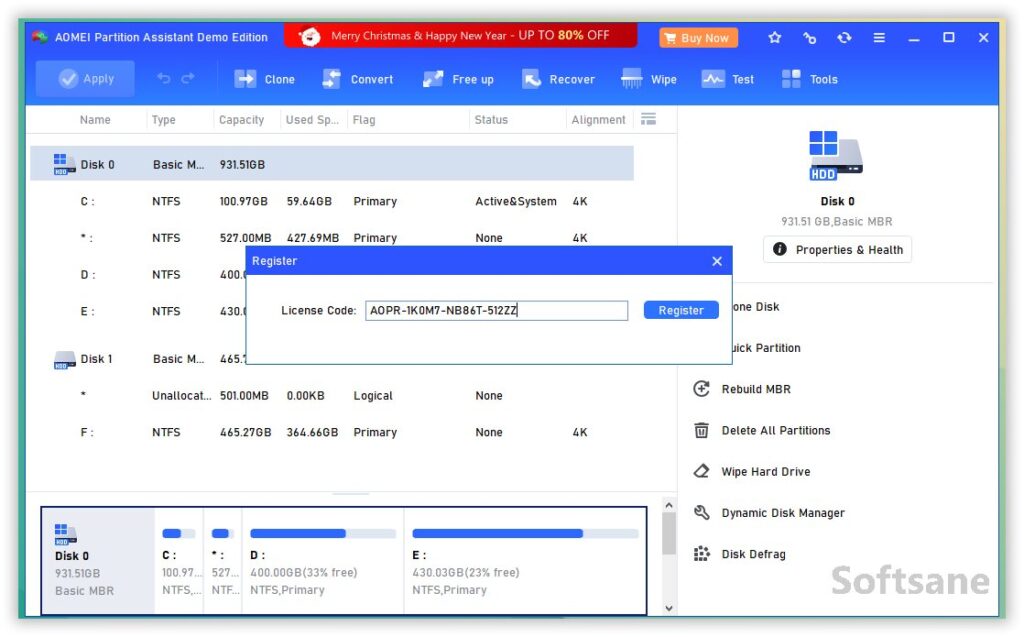Click the Quick Partition option
Screen dimensions: 1024x637
tap(766, 348)
